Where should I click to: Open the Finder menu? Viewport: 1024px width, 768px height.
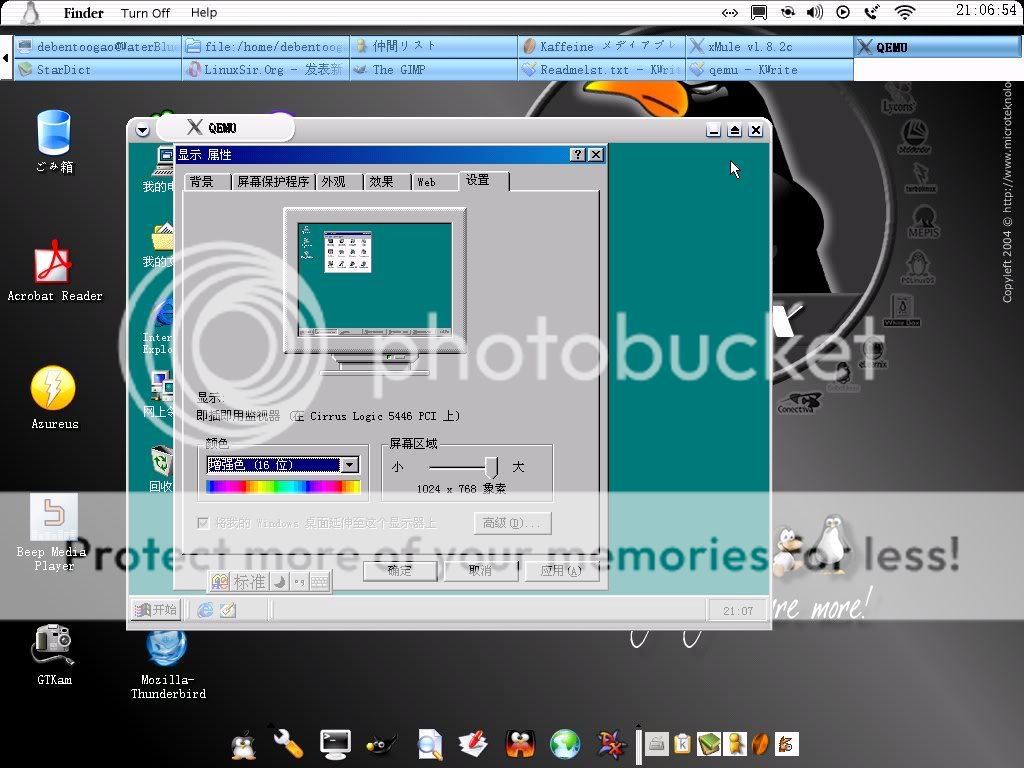(x=84, y=12)
